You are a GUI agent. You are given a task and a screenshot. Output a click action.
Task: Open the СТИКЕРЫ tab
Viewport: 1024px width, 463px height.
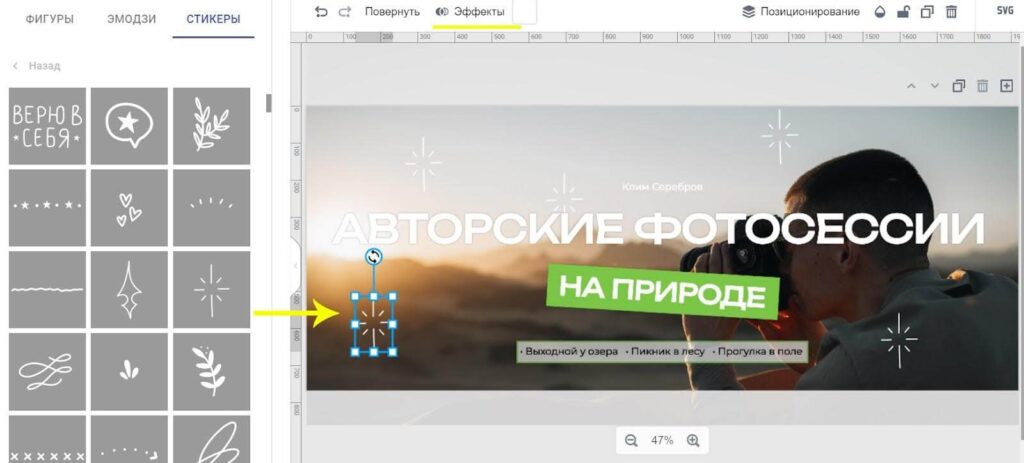[x=214, y=19]
